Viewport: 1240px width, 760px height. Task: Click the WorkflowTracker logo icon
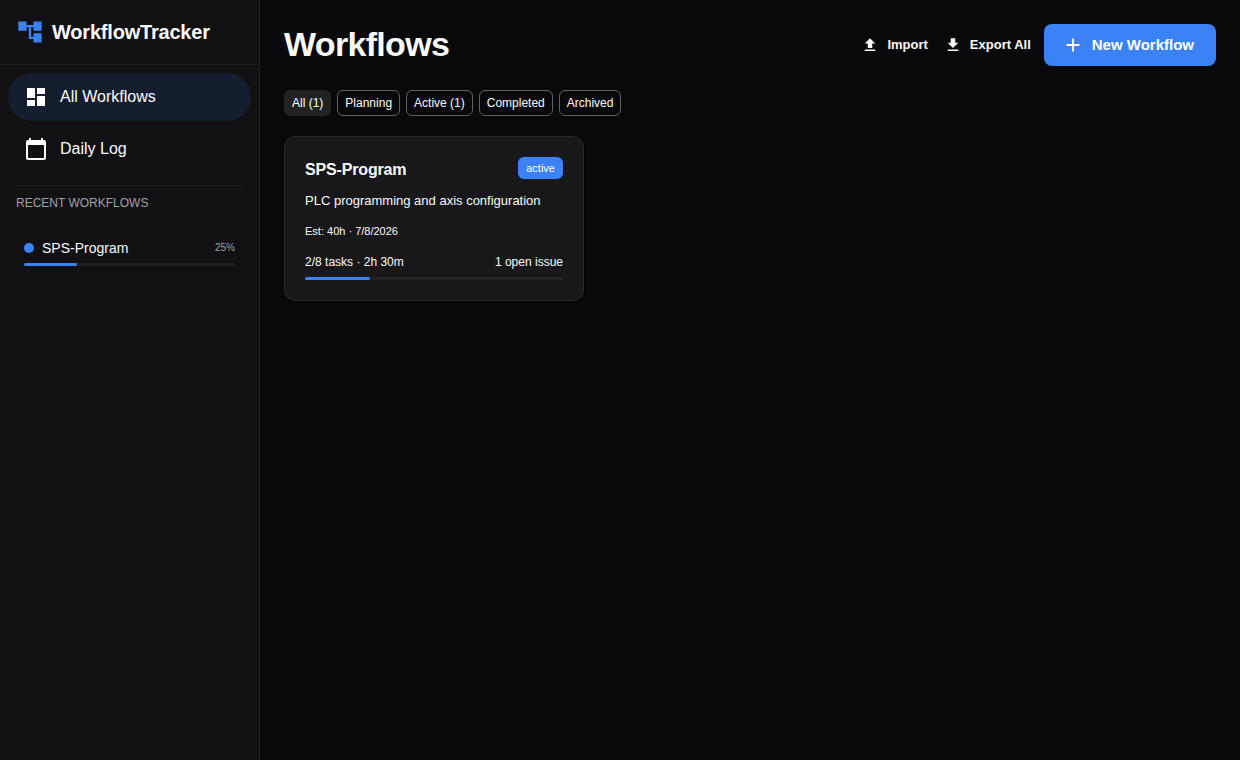tap(30, 32)
